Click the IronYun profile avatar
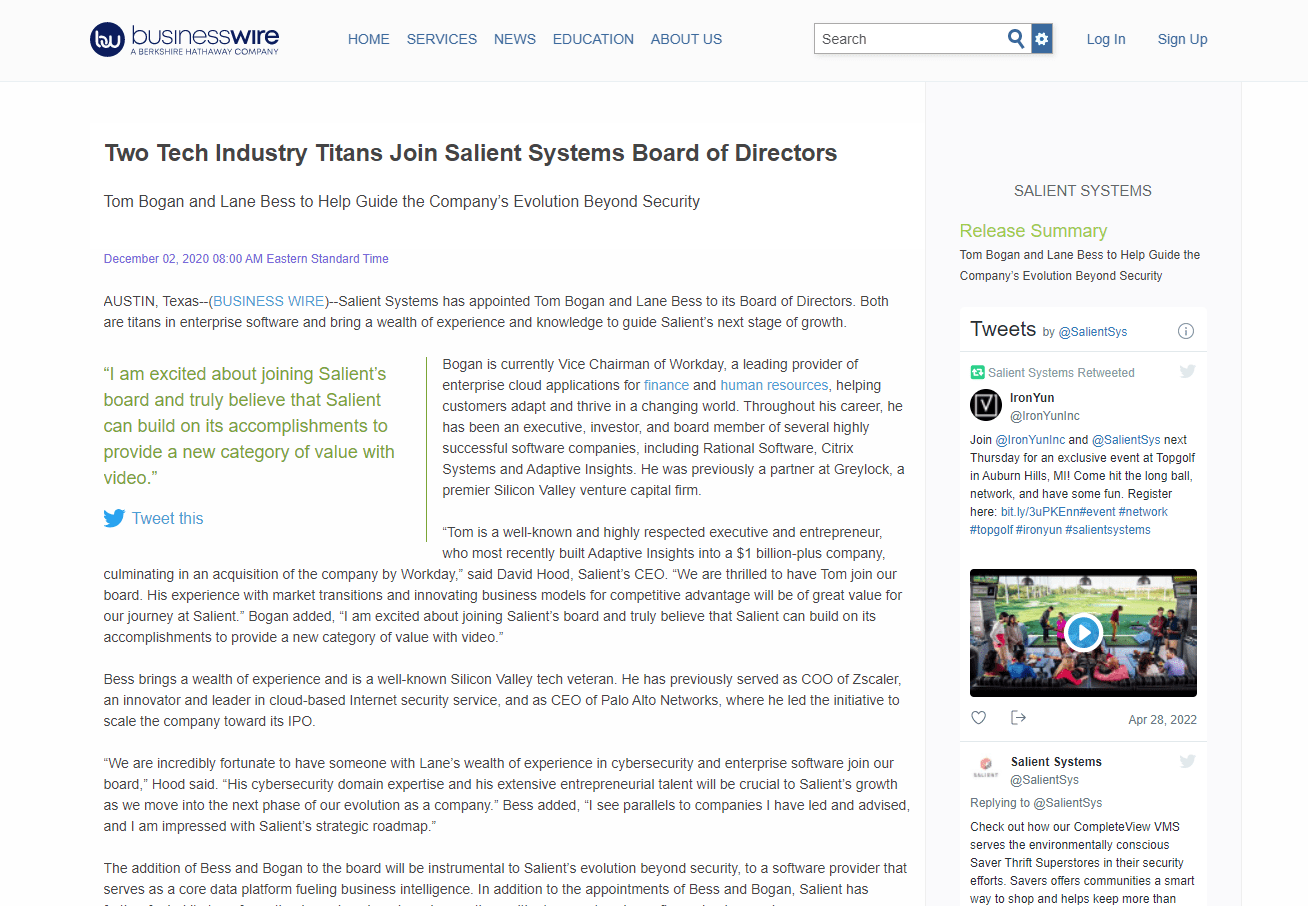 (x=986, y=405)
